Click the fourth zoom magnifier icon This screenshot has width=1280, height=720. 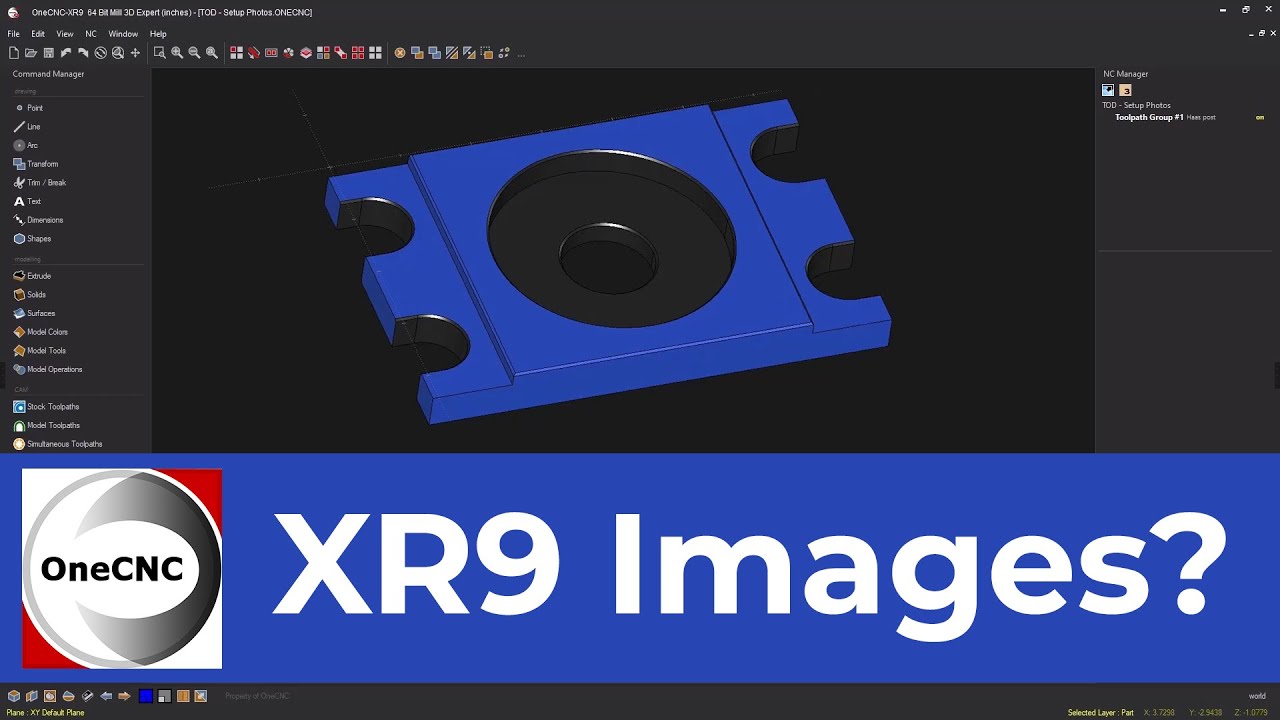[211, 53]
